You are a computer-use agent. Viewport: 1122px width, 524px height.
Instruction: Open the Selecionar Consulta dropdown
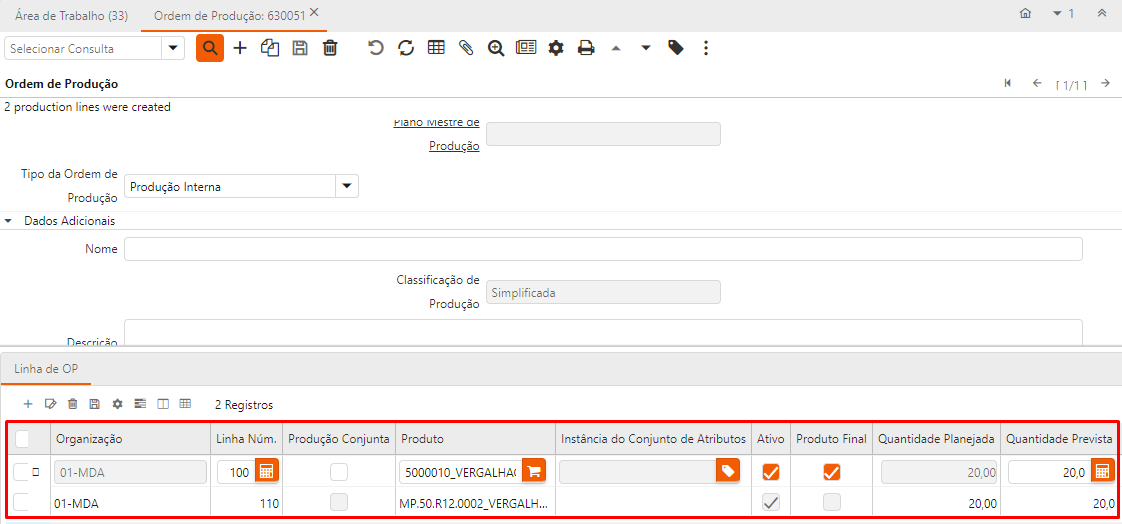(x=173, y=48)
